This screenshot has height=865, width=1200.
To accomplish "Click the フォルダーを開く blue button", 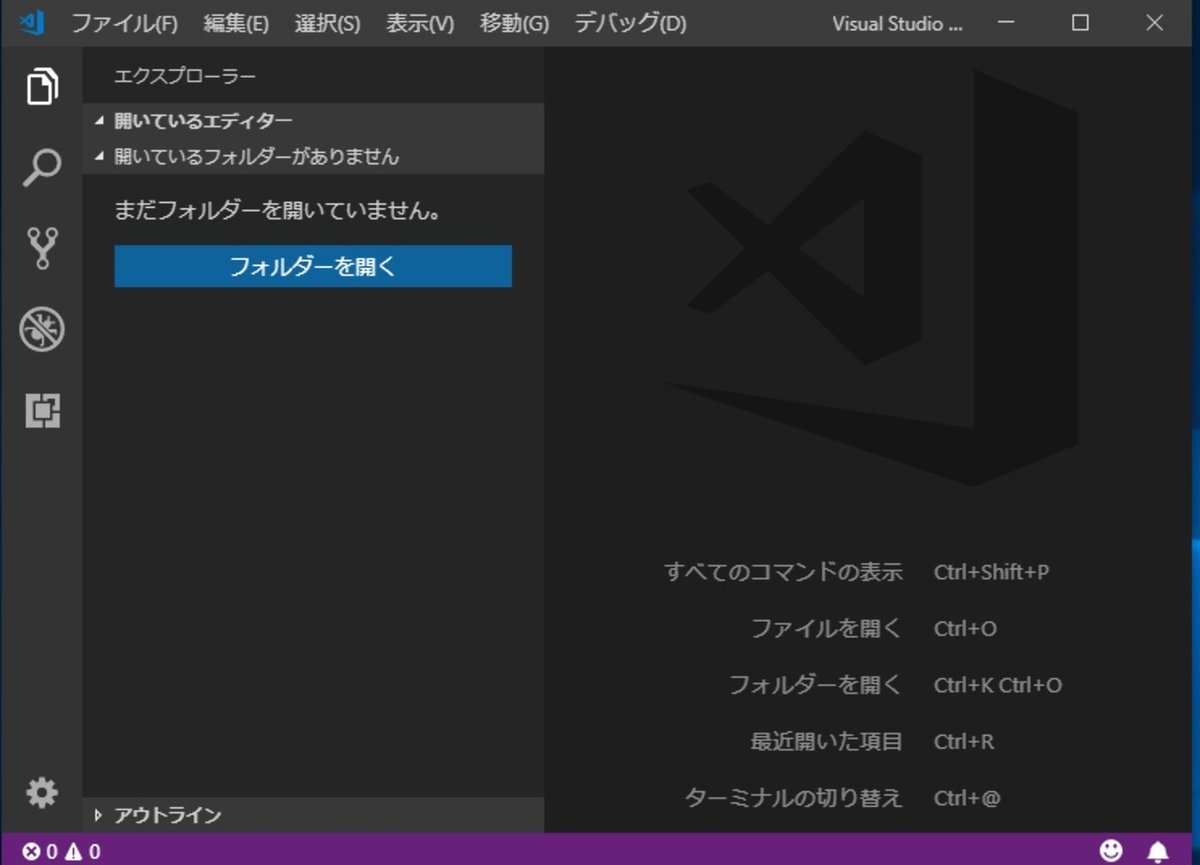I will click(313, 266).
